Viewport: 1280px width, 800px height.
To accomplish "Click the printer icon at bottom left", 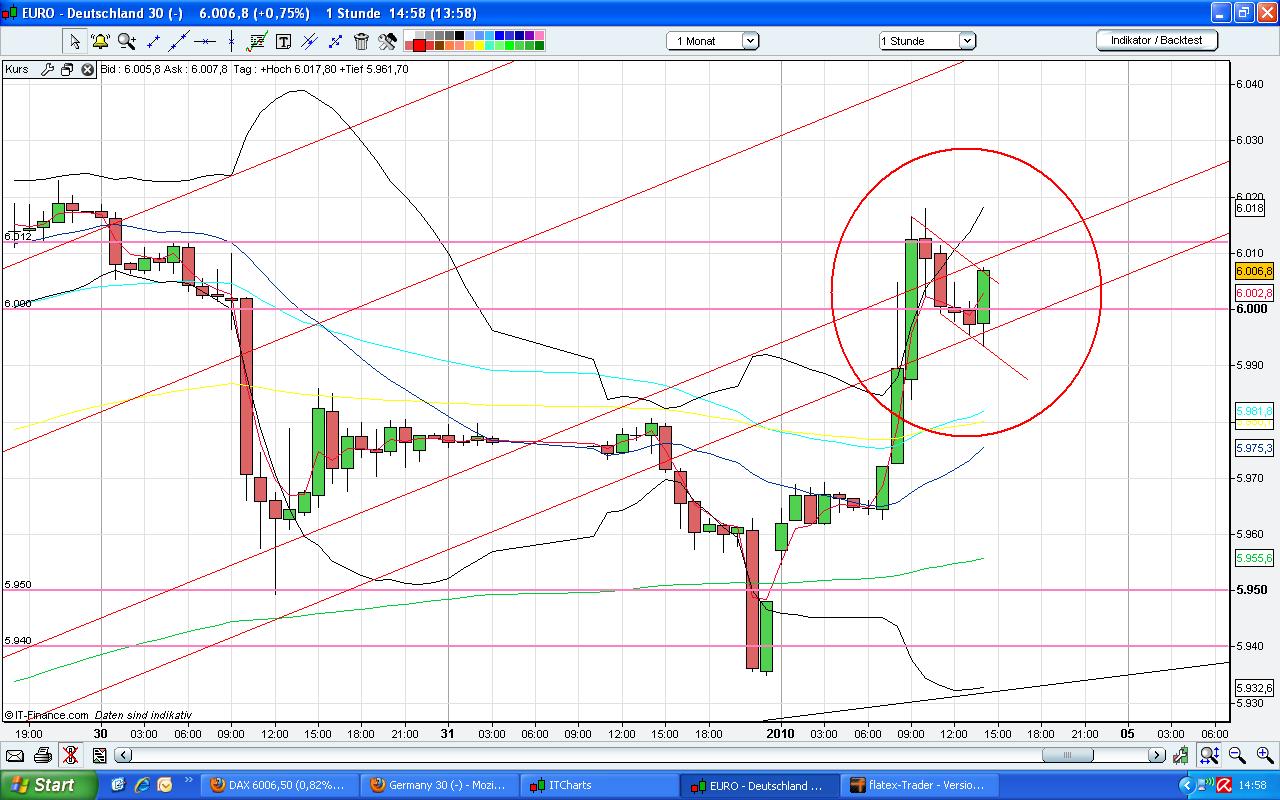I will pos(42,755).
